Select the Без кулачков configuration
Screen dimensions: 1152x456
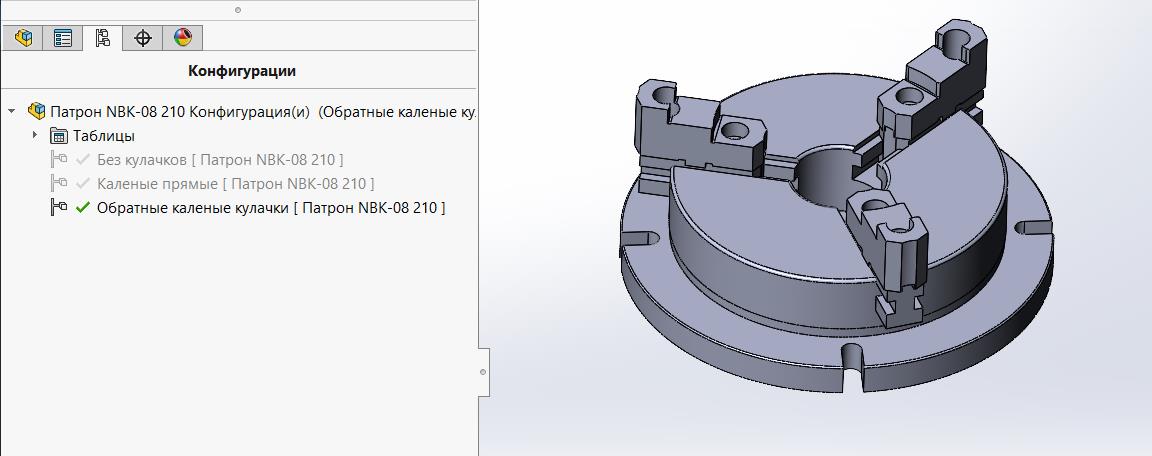[220, 160]
